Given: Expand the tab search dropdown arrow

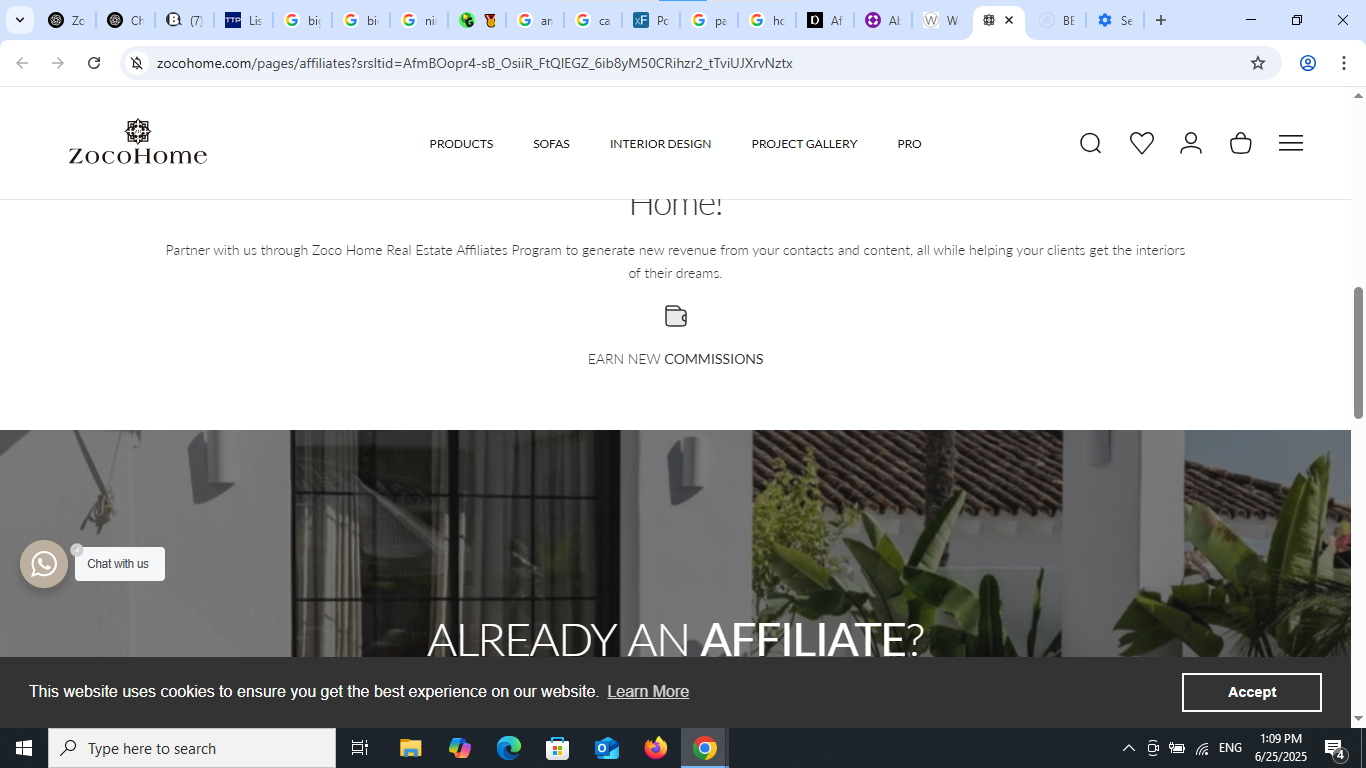Looking at the screenshot, I should (19, 20).
